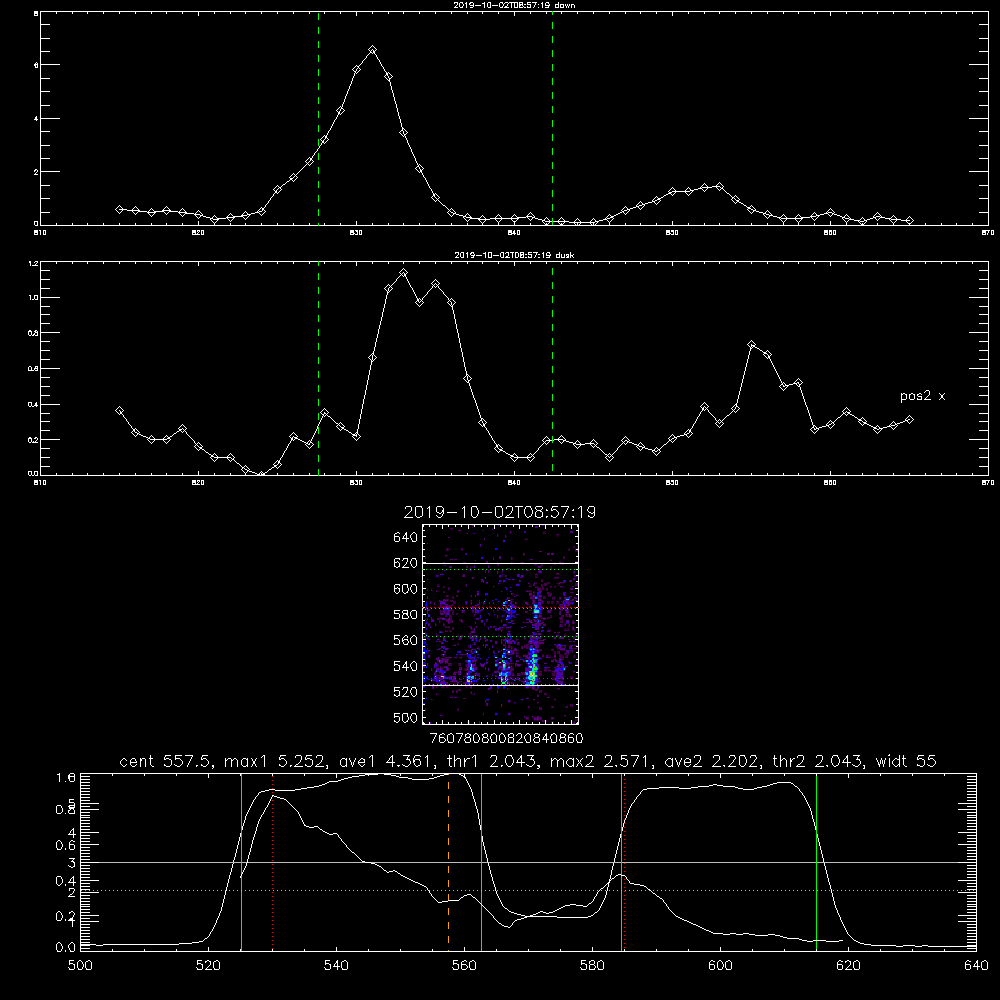1000x1000 pixels.
Task: Click the second green dashed line in dawn plot
Action: [552, 118]
